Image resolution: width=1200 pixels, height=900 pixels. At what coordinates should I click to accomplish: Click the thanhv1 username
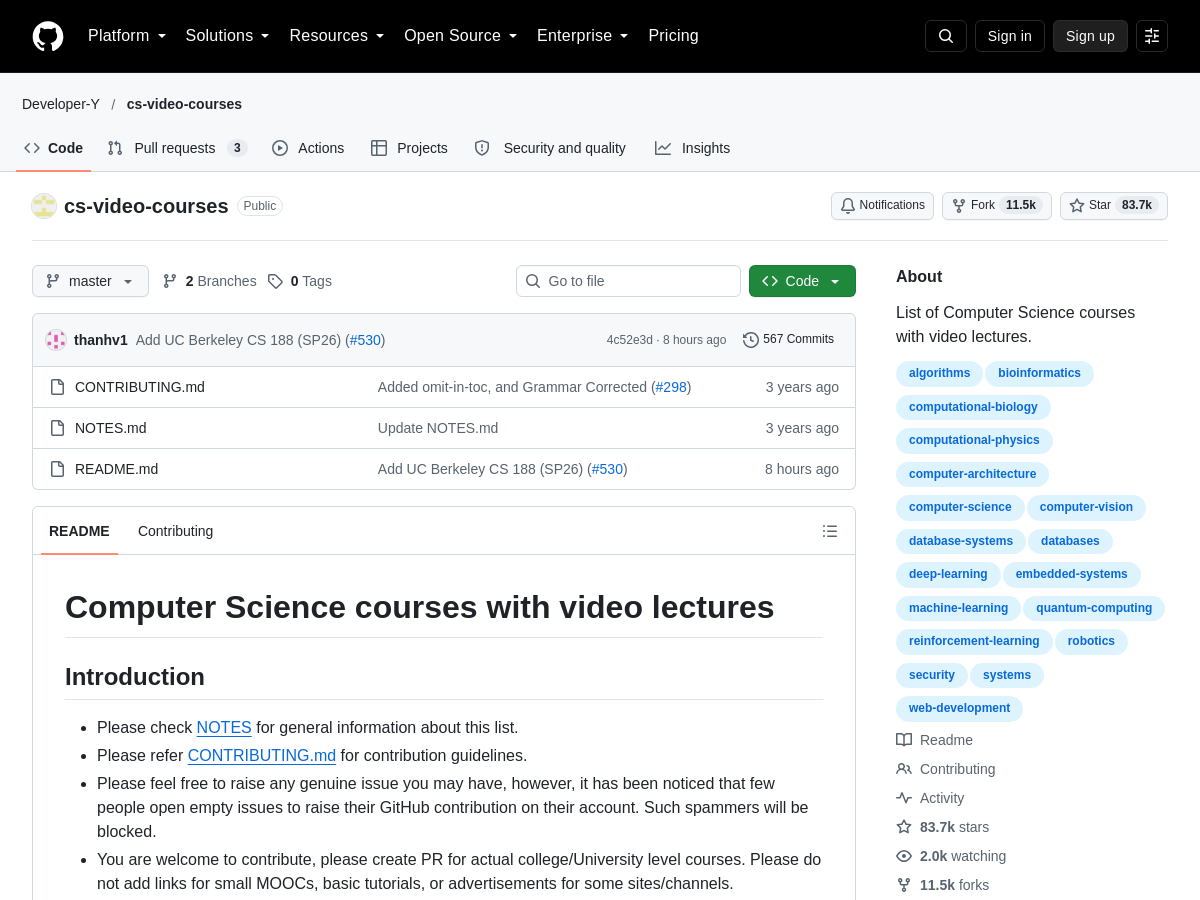(101, 340)
